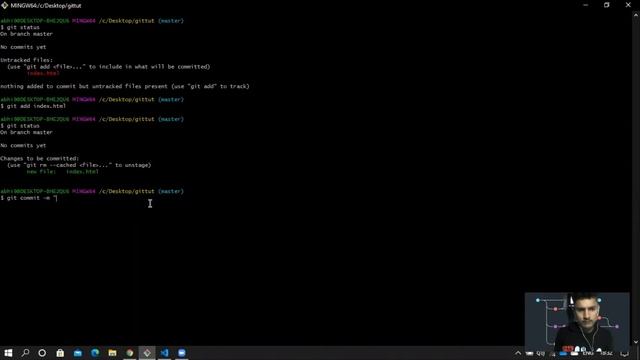Click terminal scrollbar down arrow
The image size is (640, 360).
636,342
